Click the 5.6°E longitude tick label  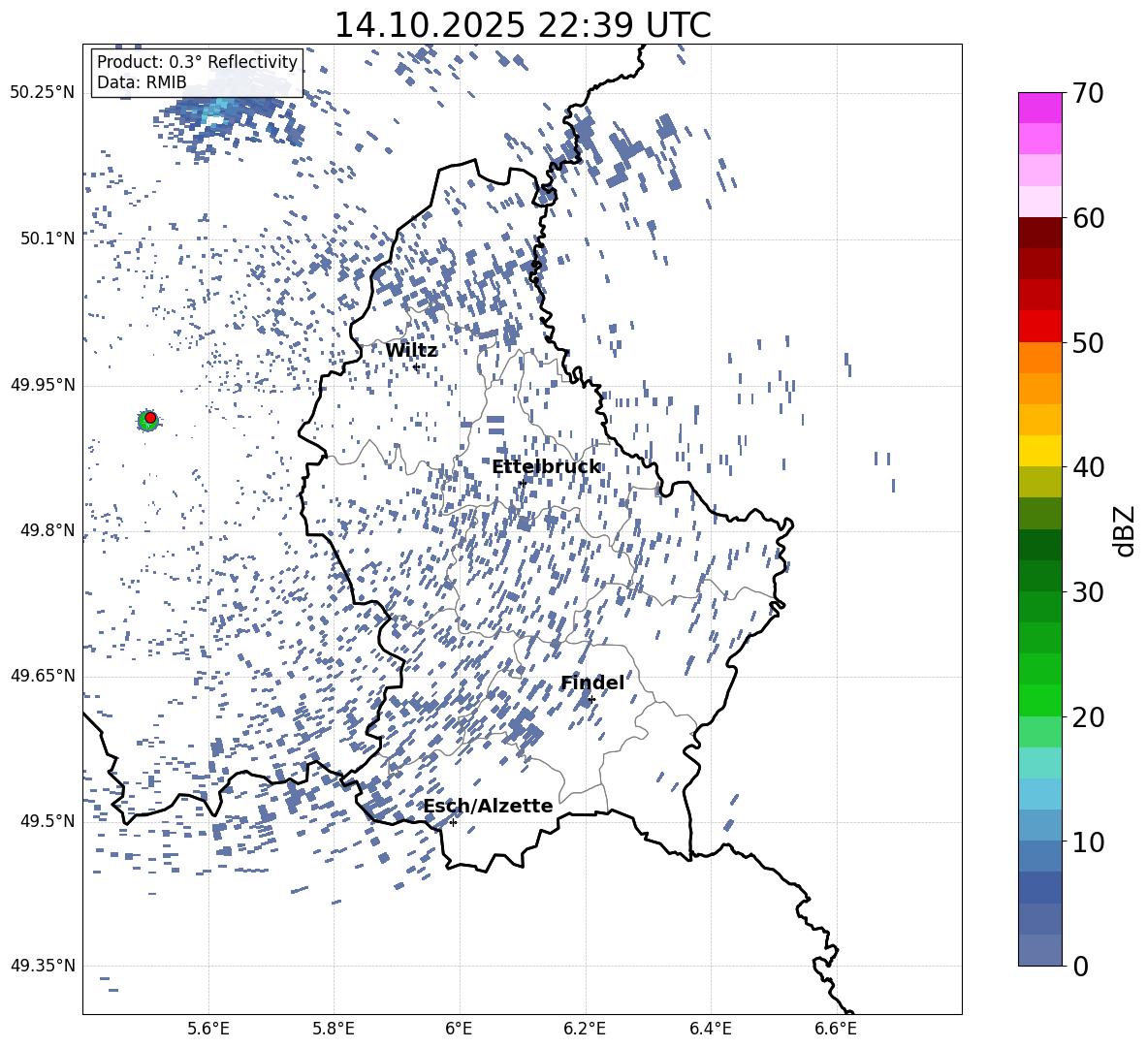208,1029
